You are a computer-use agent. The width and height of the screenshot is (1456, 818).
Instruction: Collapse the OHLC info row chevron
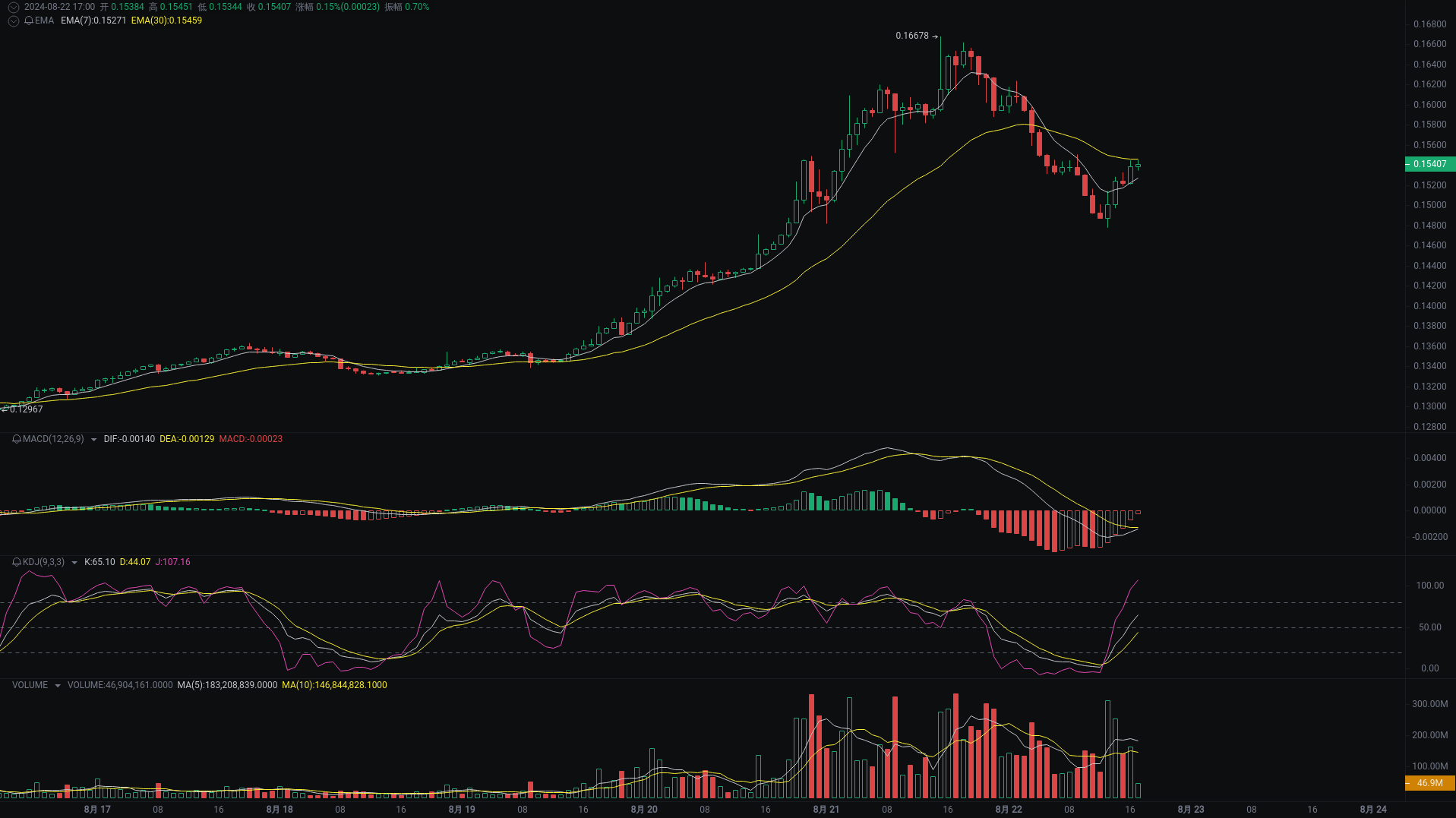pyautogui.click(x=13, y=7)
